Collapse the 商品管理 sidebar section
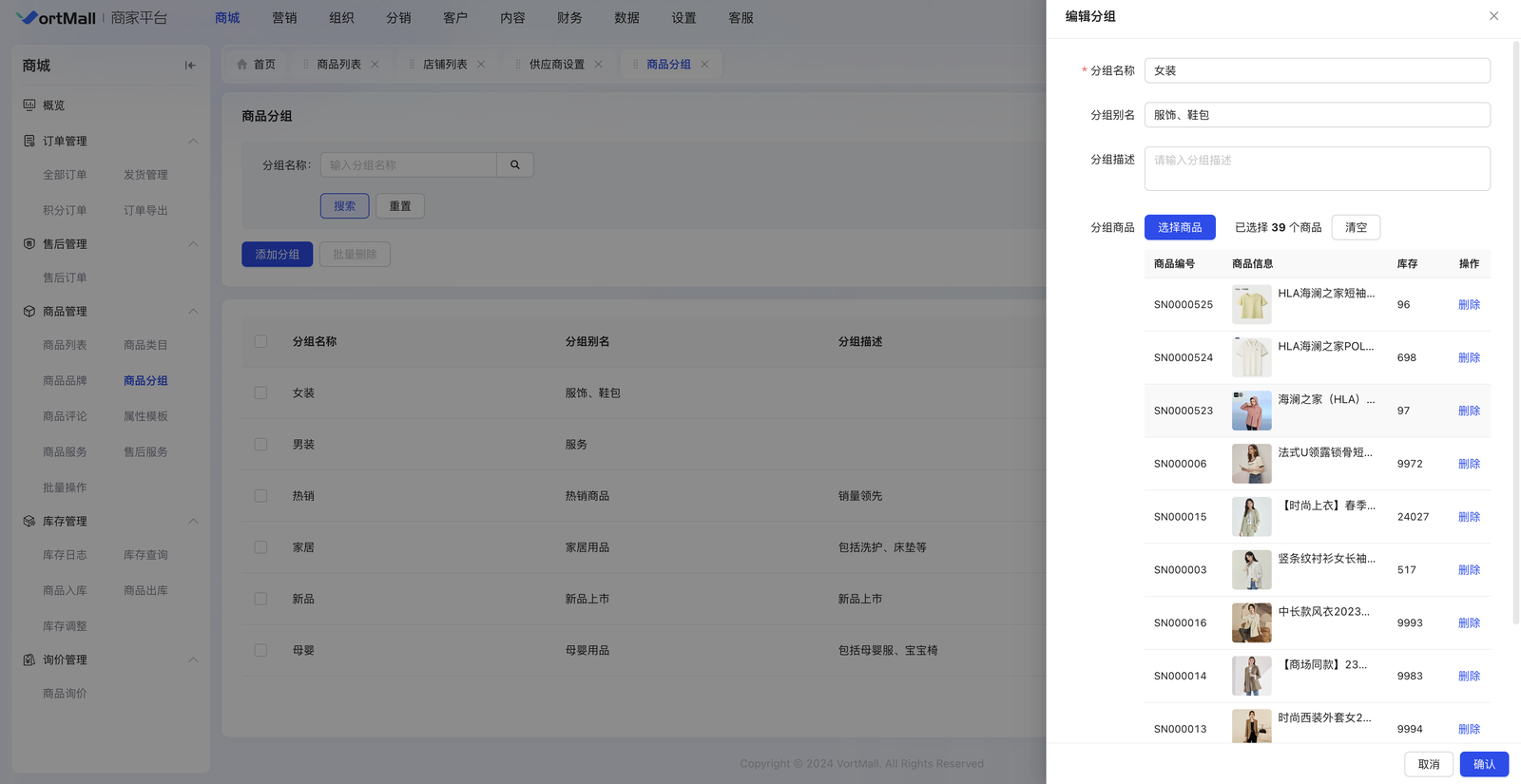 point(193,312)
